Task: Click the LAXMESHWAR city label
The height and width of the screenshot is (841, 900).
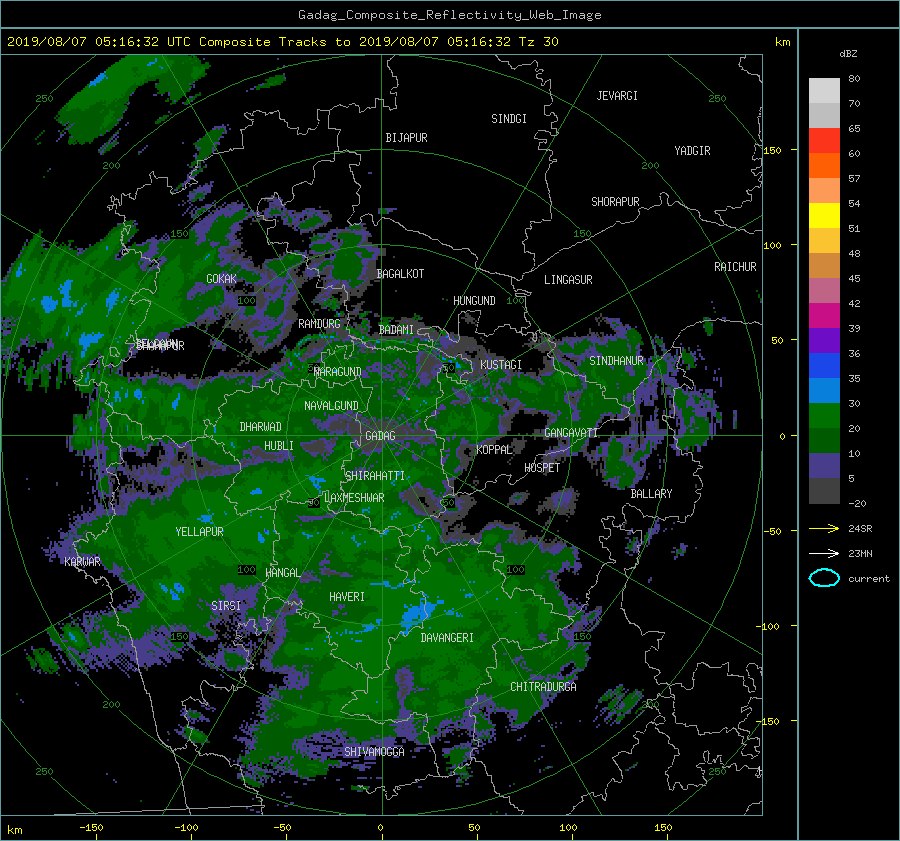Action: [354, 498]
